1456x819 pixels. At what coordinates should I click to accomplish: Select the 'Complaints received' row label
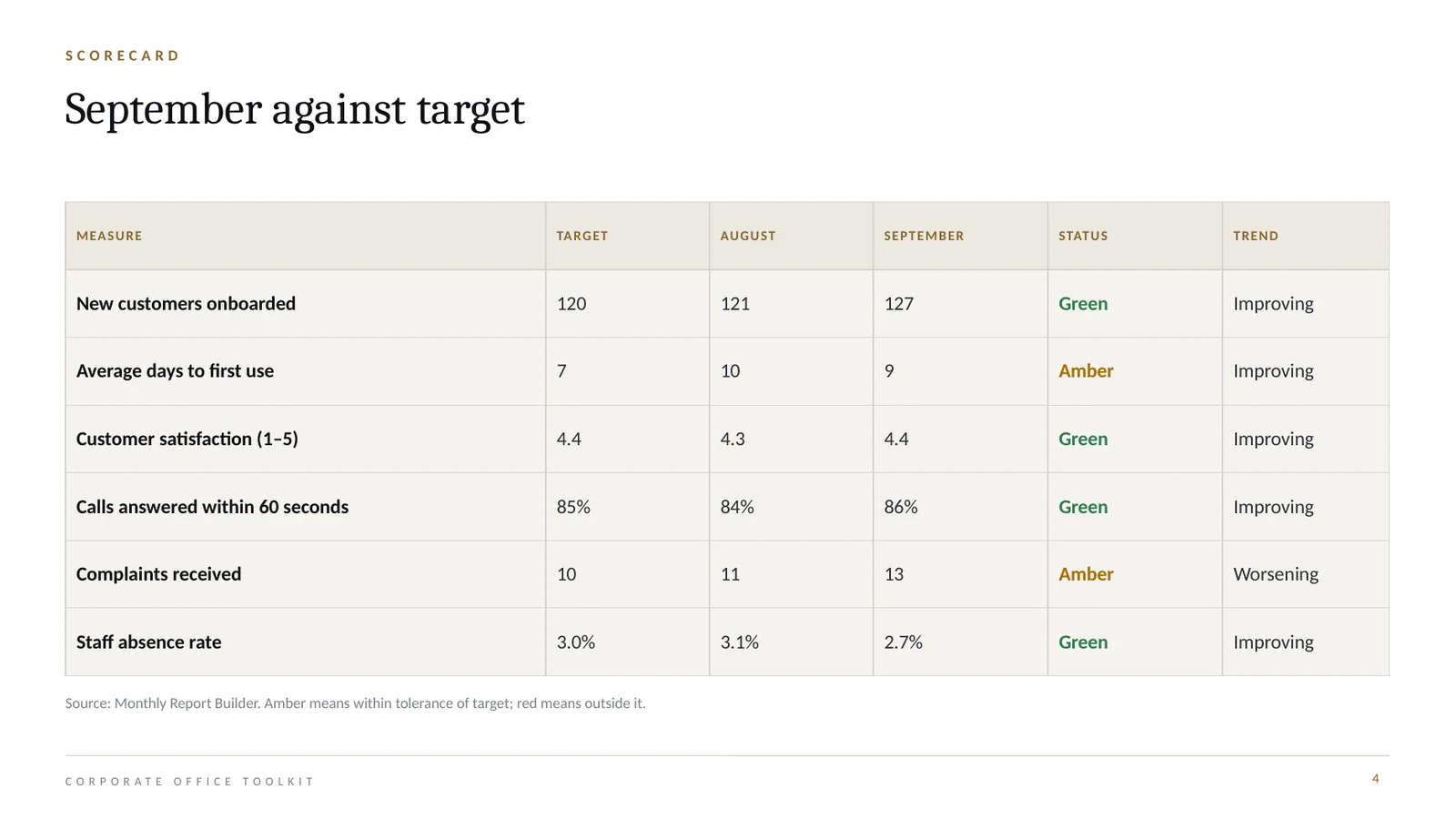pyautogui.click(x=158, y=574)
